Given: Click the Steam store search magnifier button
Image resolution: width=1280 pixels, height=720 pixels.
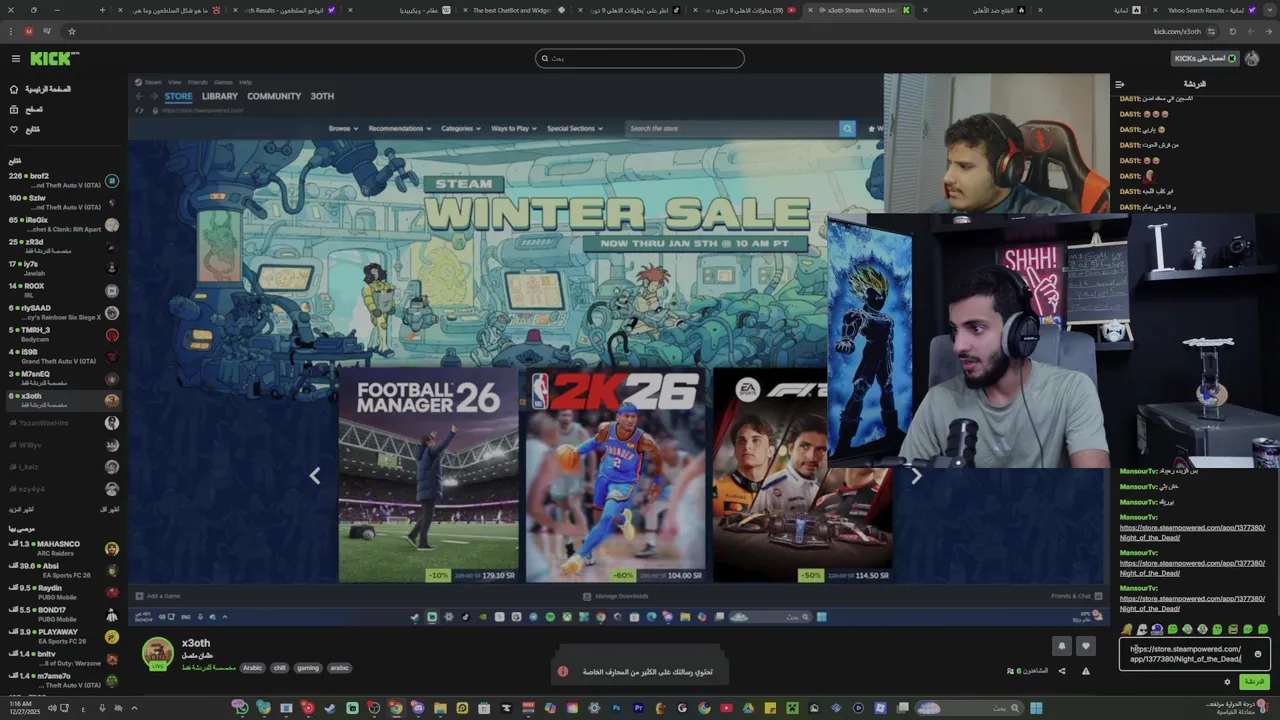Looking at the screenshot, I should click(848, 129).
